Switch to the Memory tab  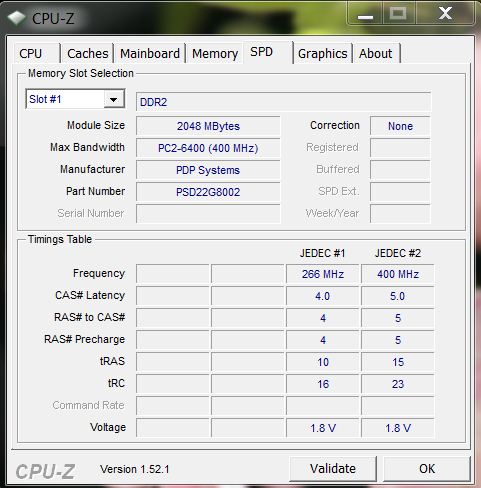[x=215, y=53]
